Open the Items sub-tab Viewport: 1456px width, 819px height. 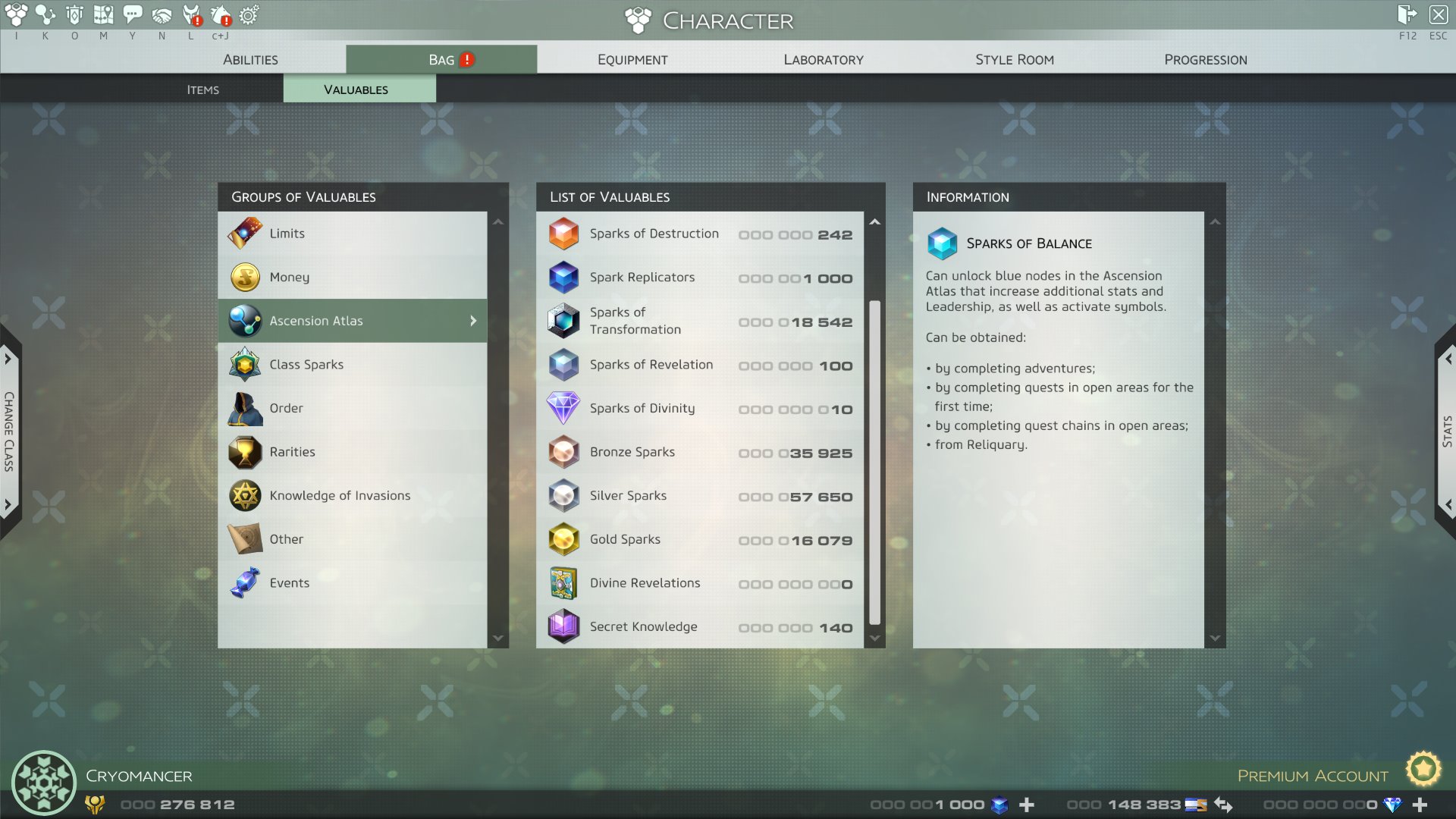click(203, 89)
